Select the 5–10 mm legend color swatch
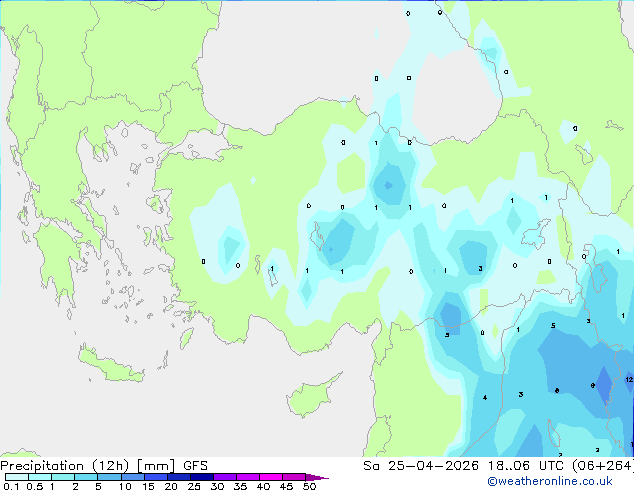This screenshot has width=634, height=490. 109,477
